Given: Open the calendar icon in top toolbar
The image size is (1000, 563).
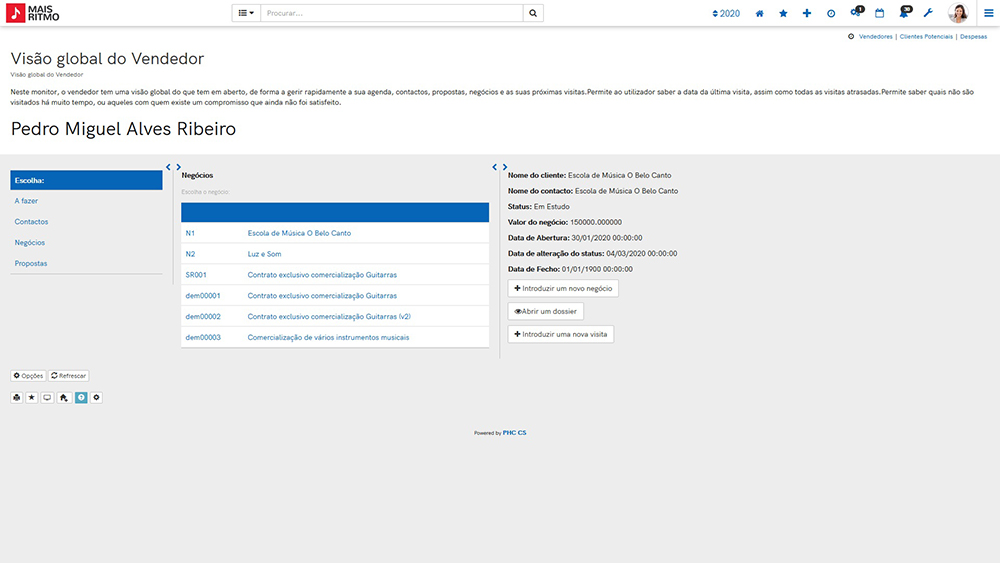Looking at the screenshot, I should click(879, 13).
